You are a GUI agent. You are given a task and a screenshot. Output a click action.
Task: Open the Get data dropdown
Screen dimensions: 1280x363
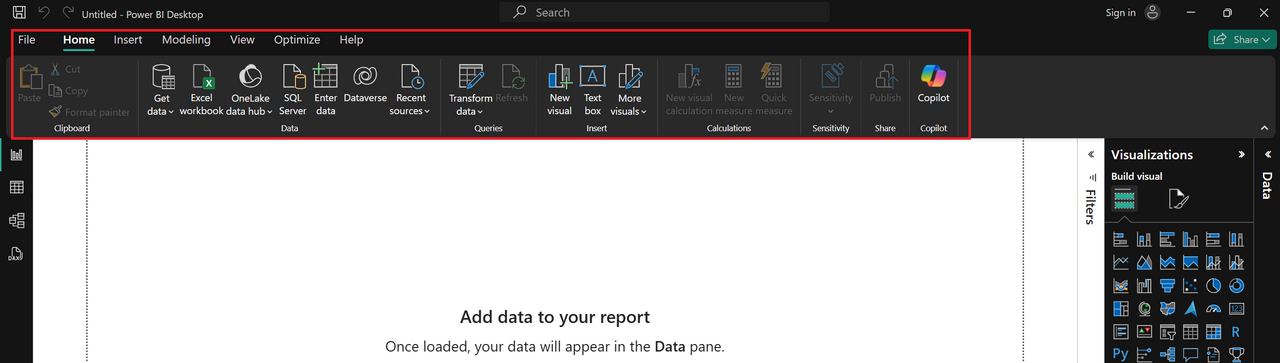click(162, 90)
